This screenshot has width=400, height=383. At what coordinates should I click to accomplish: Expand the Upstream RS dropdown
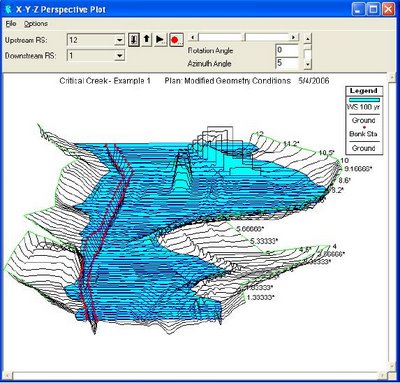click(120, 40)
